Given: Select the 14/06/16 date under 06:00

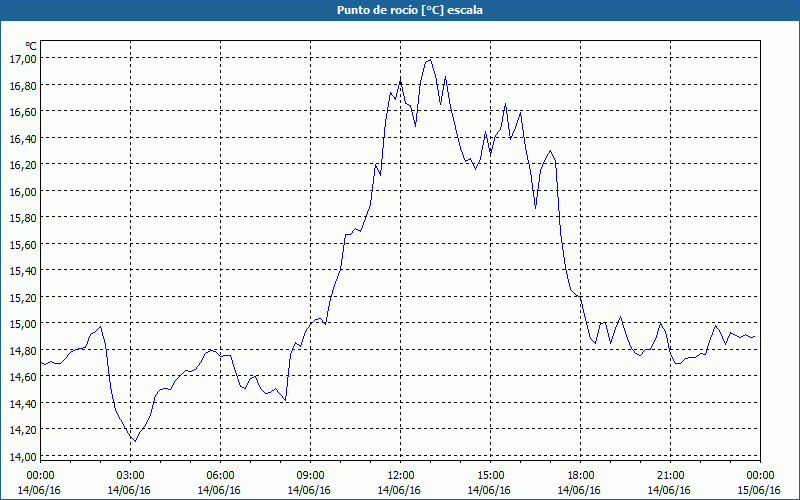Looking at the screenshot, I should pyautogui.click(x=219, y=490).
